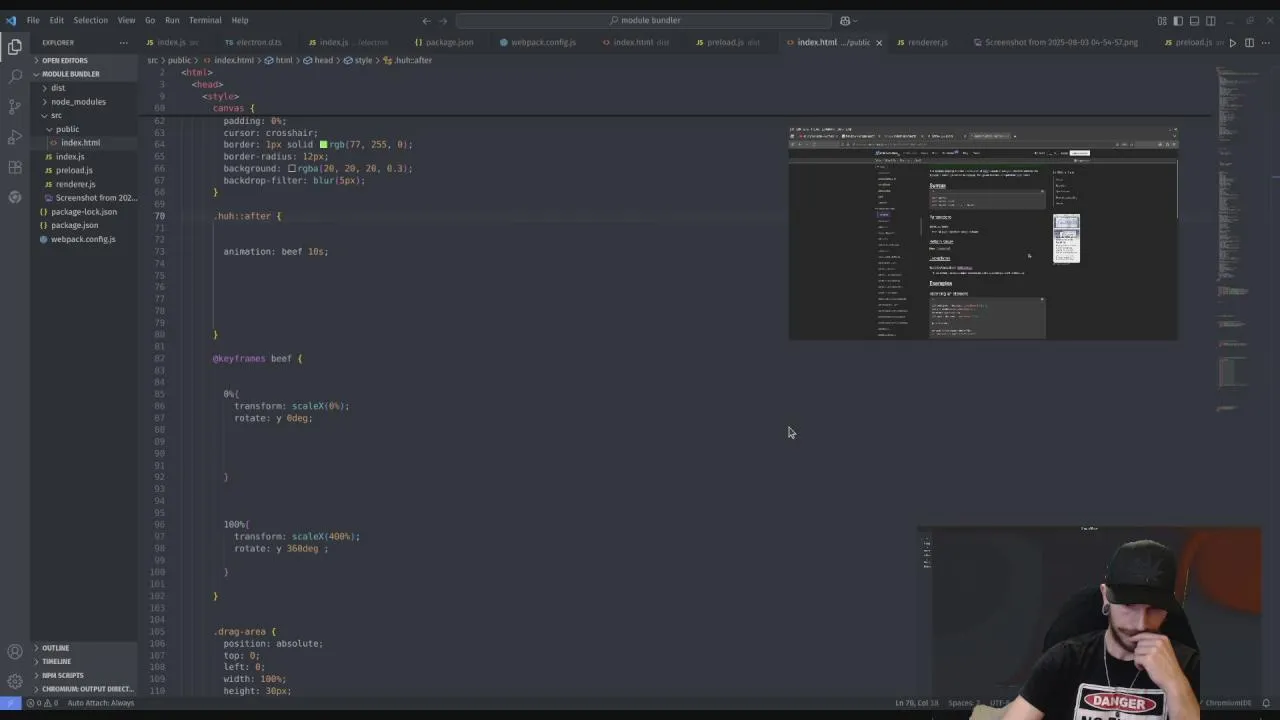Switch to the webpack.config.js tab

pos(537,42)
